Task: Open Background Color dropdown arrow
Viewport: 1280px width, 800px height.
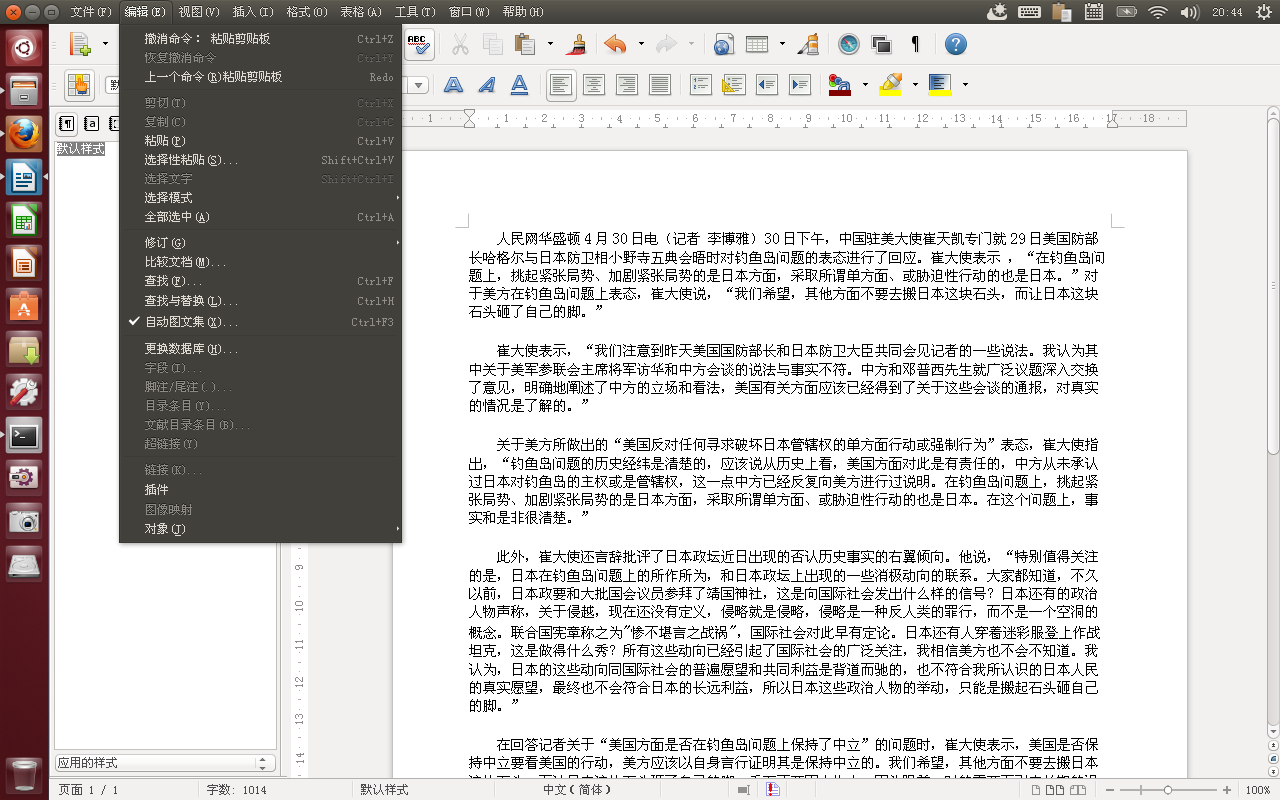Action: [x=965, y=85]
